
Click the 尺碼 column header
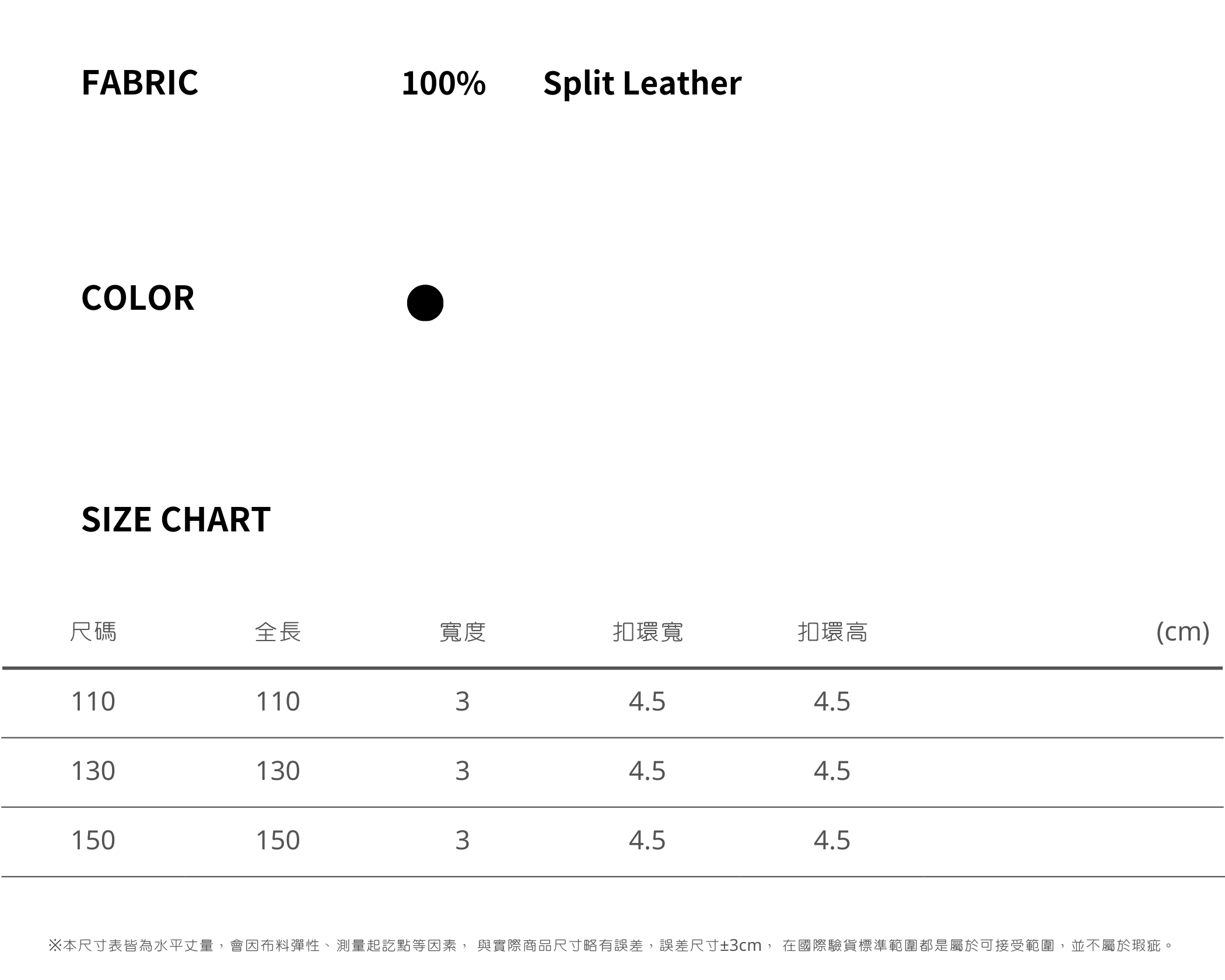click(93, 632)
